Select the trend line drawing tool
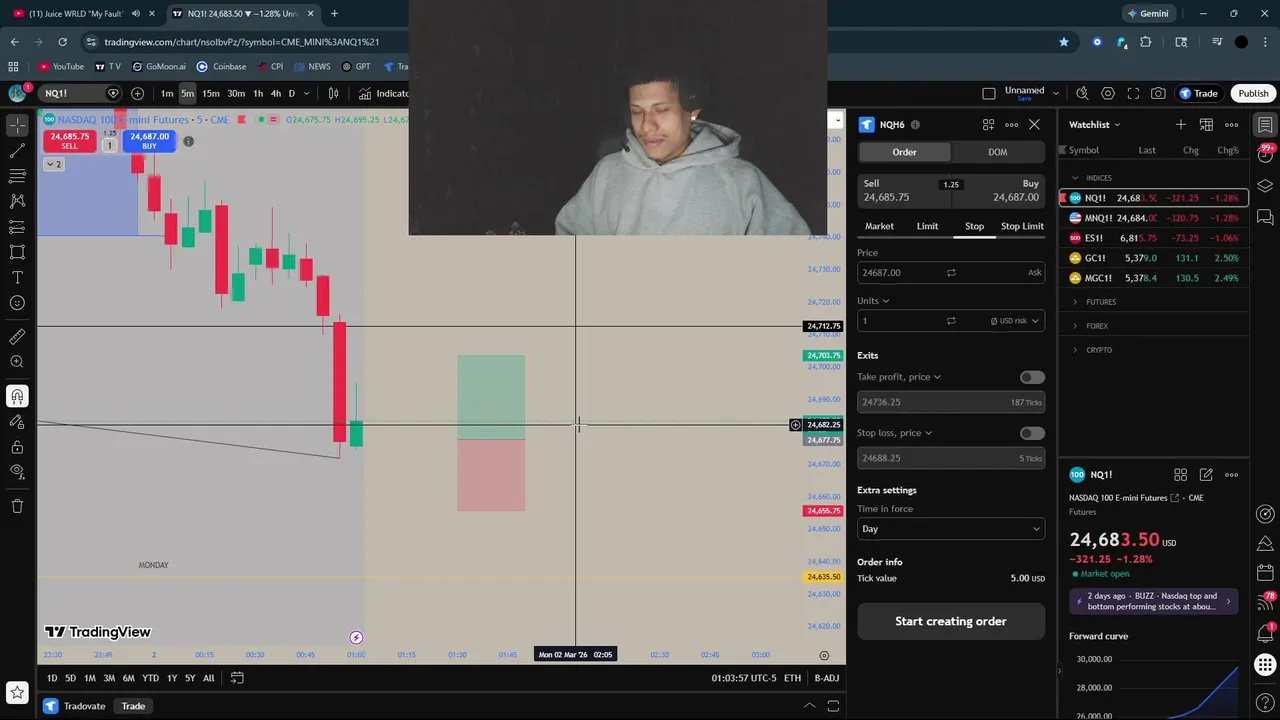 [x=17, y=151]
